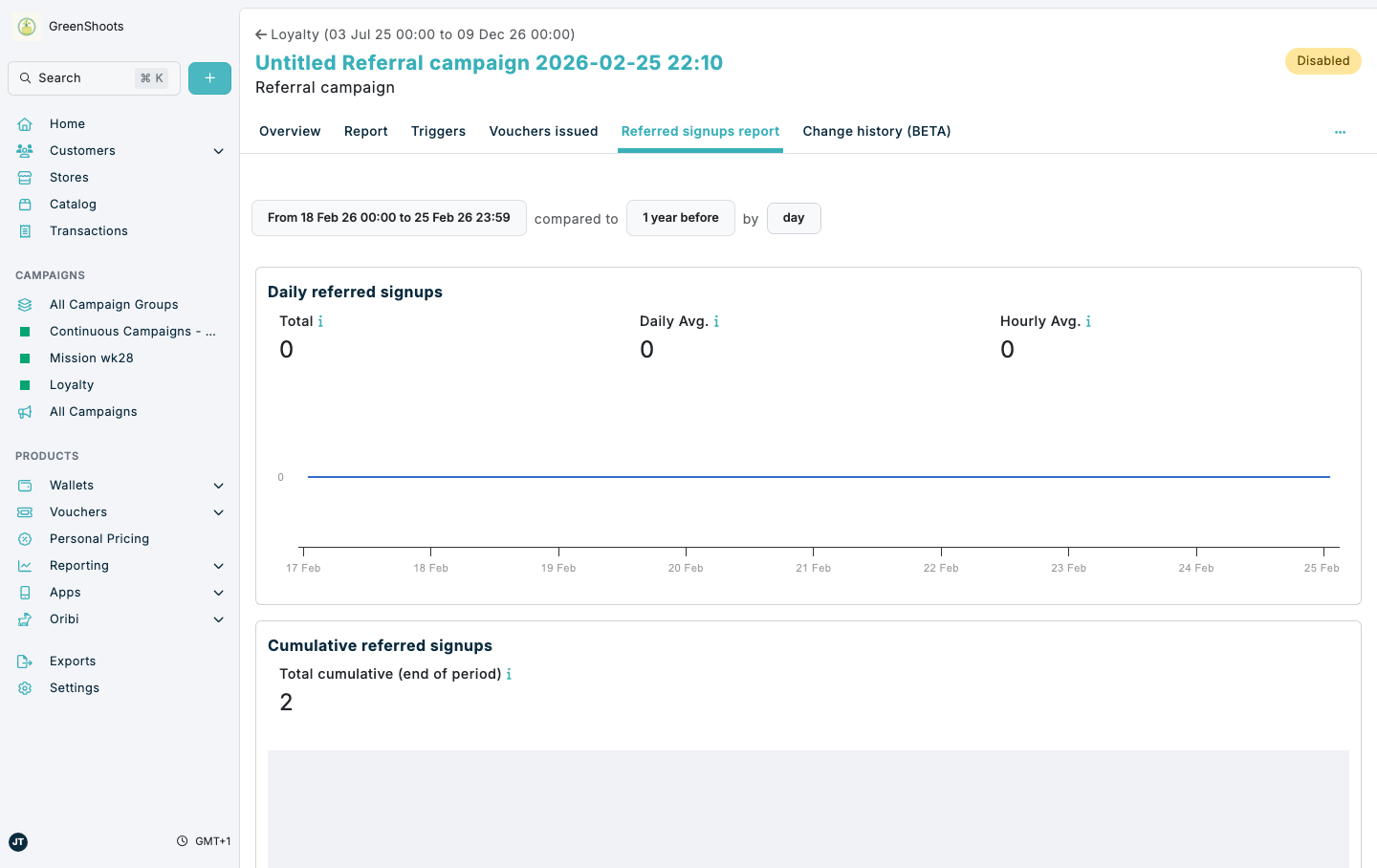Switch to the Vouchers issued tab
Image resolution: width=1377 pixels, height=868 pixels.
[543, 131]
